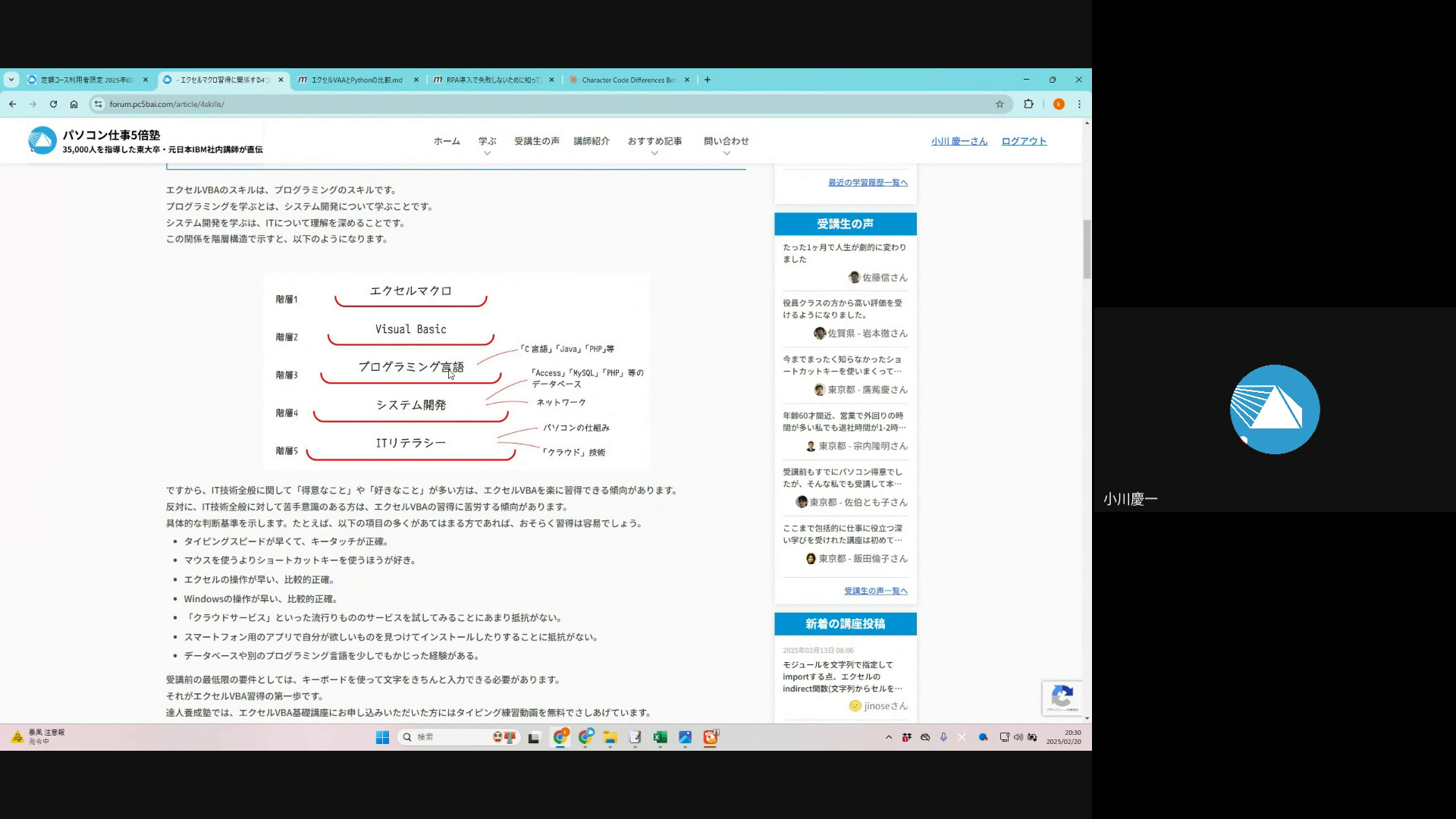Click the ログアウト link

click(1024, 141)
